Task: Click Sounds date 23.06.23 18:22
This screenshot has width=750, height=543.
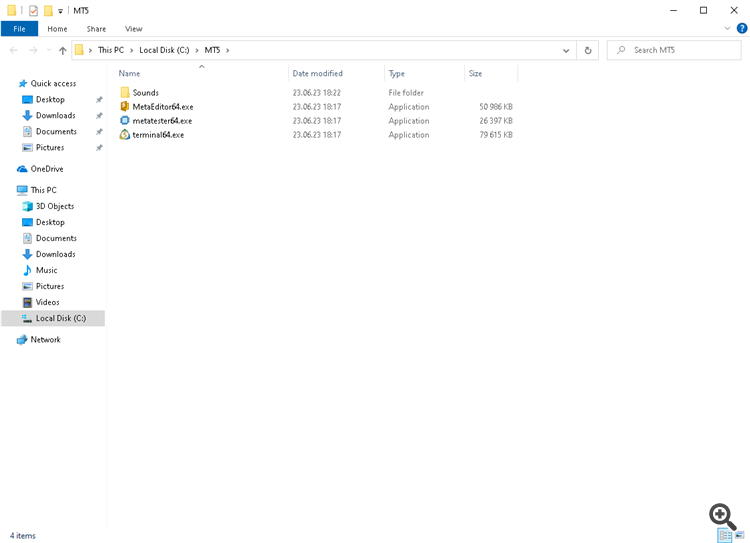Action: click(x=317, y=93)
